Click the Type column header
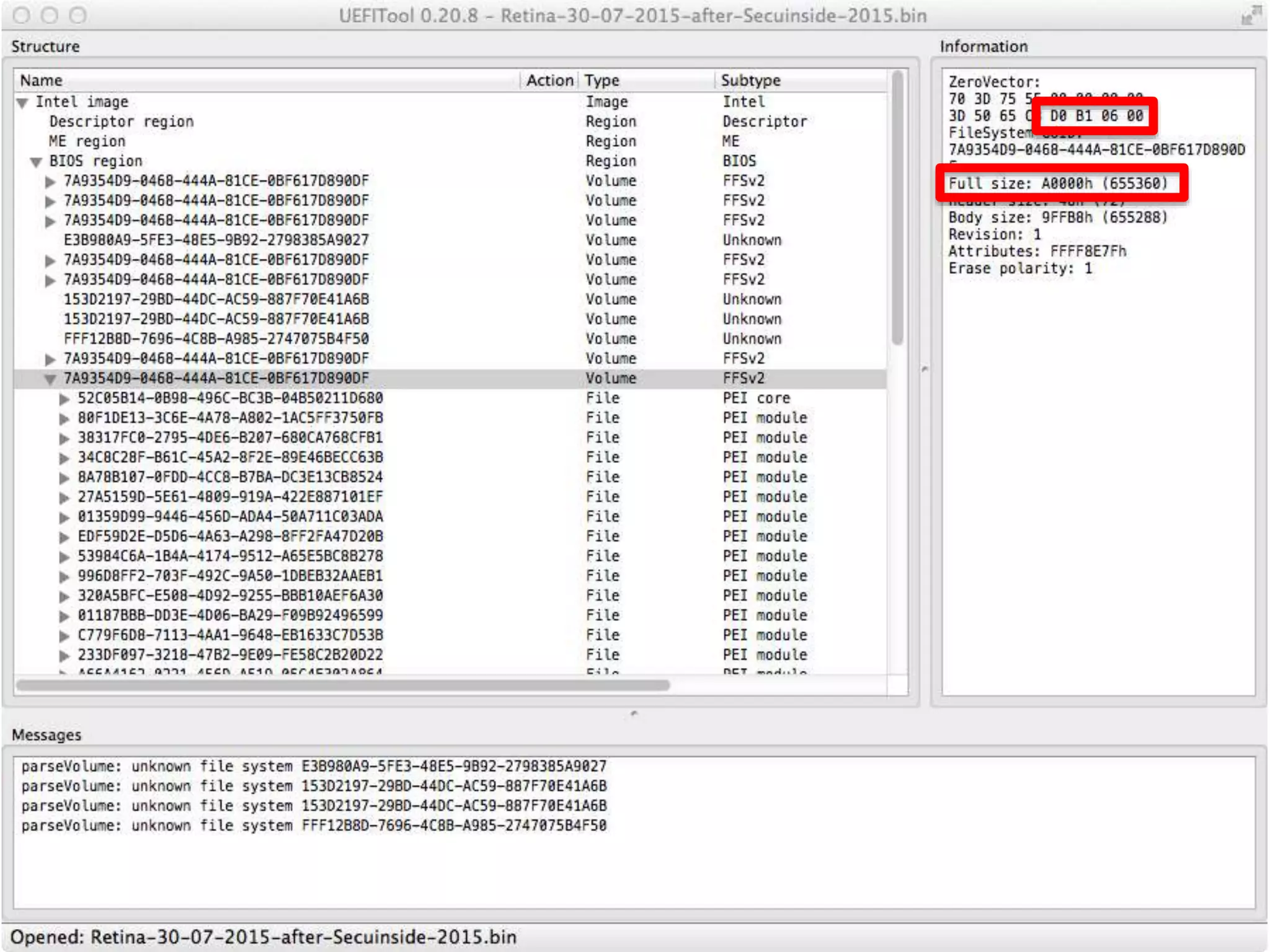The height and width of the screenshot is (952, 1270). point(602,81)
